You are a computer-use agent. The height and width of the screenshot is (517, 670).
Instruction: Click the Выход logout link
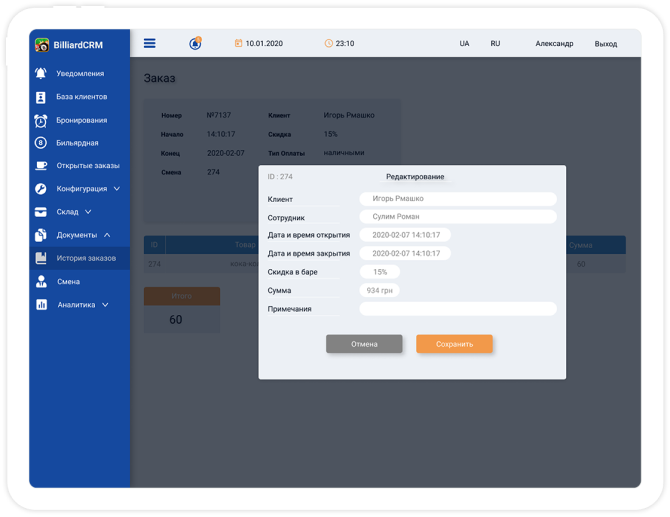tap(605, 44)
